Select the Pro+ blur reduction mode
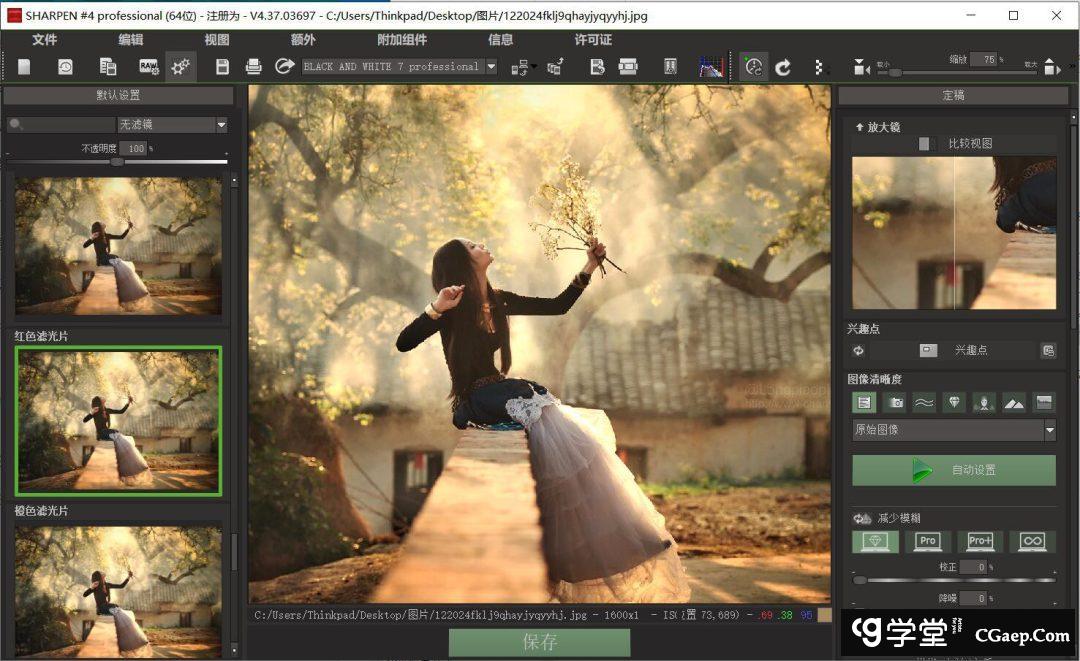The image size is (1080, 661). 980,541
